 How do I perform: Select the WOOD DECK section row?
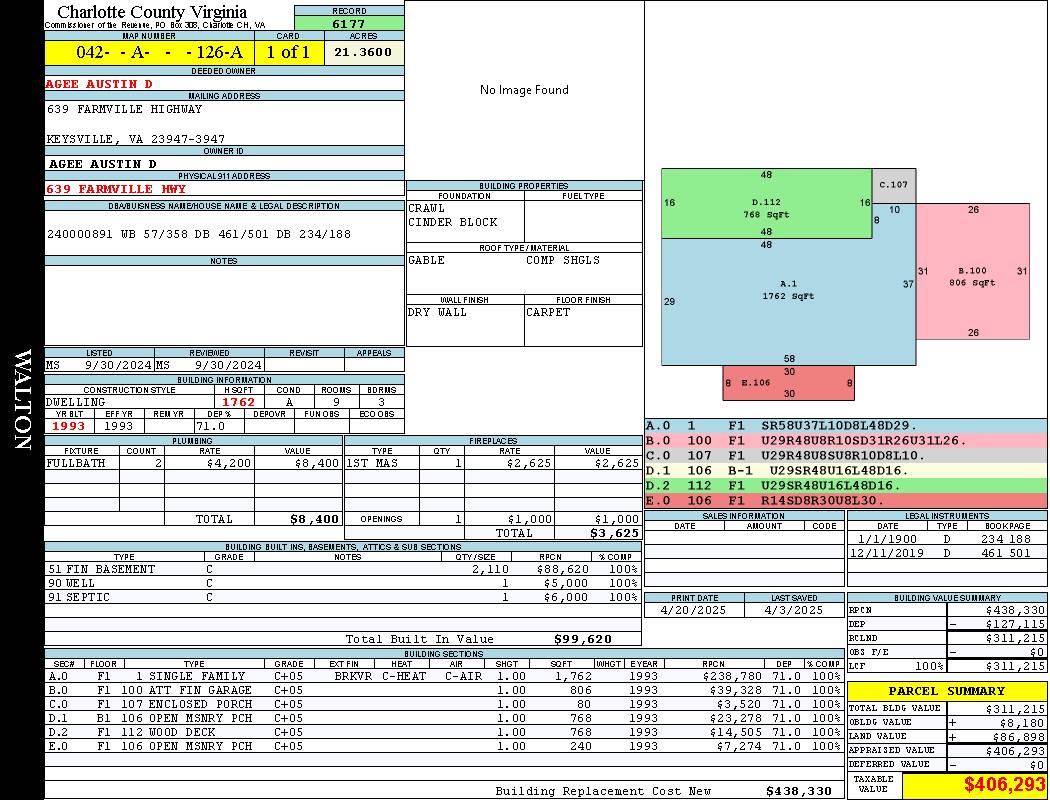[x=444, y=732]
